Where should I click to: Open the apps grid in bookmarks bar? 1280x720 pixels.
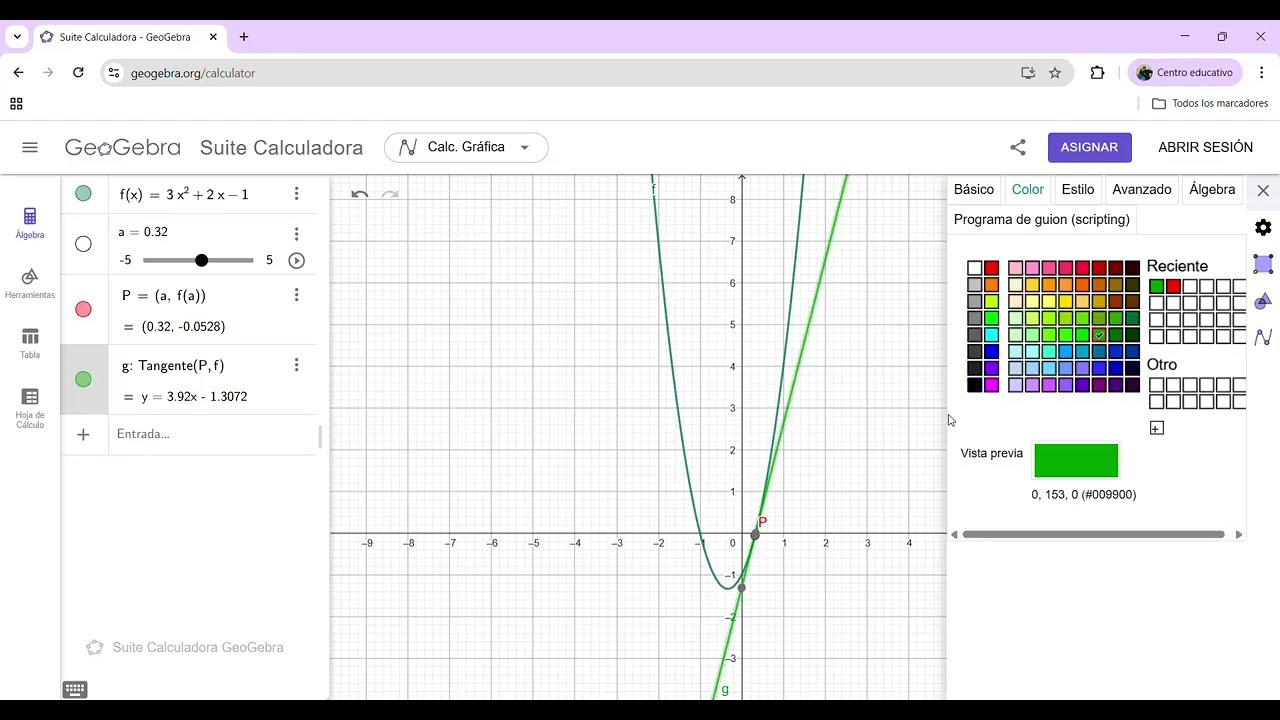(x=16, y=103)
